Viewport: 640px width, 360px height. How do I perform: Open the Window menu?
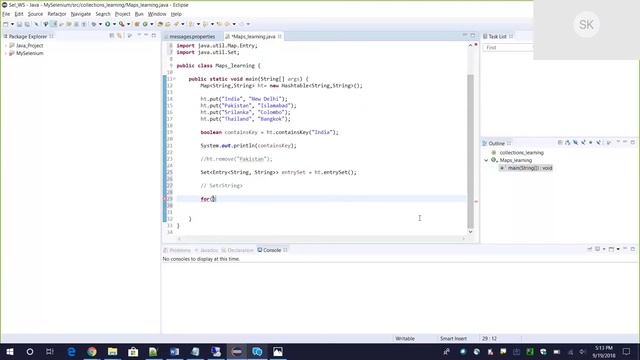[x=157, y=14]
